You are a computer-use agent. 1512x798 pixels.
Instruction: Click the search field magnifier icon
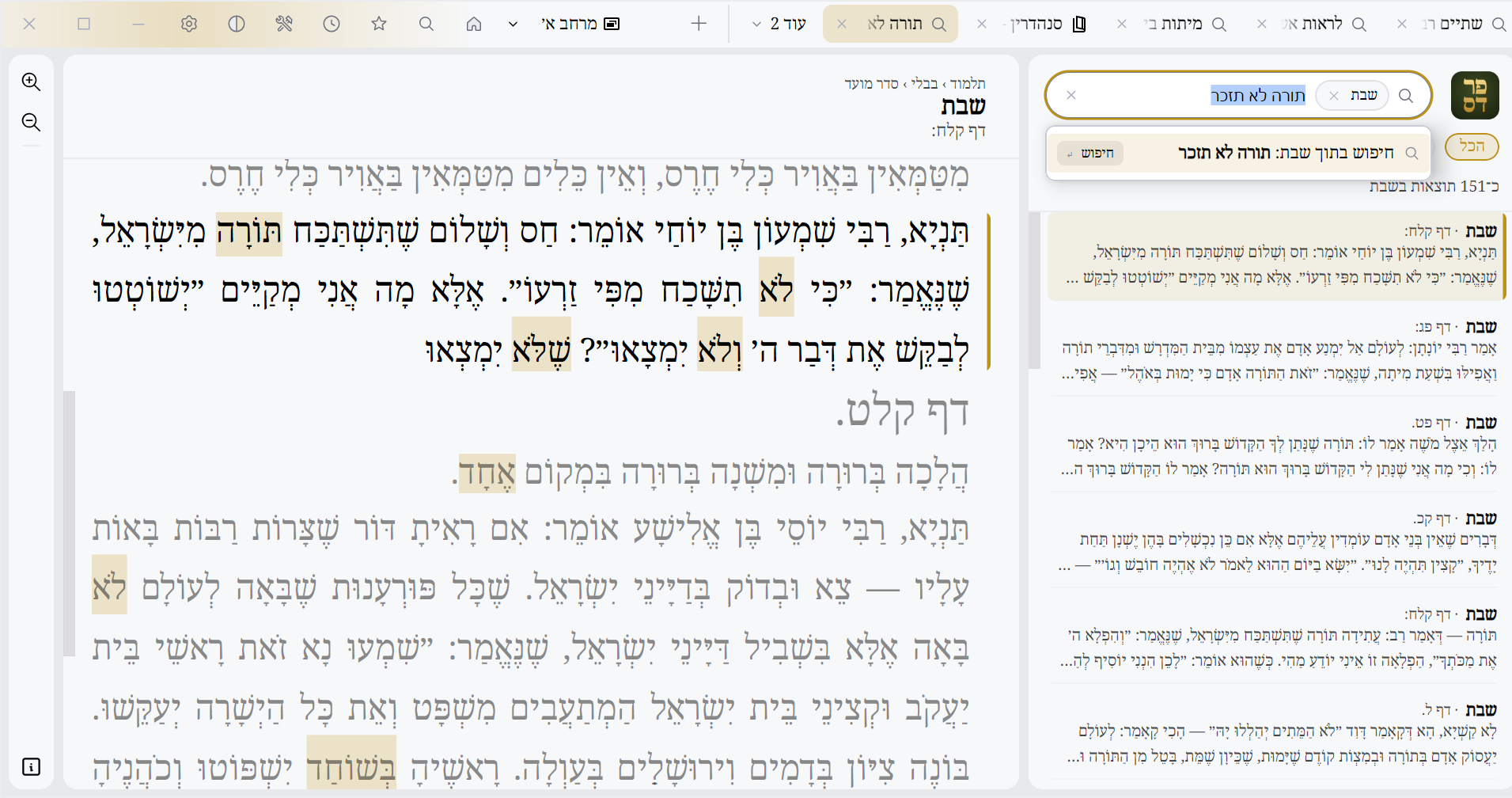[x=1406, y=96]
